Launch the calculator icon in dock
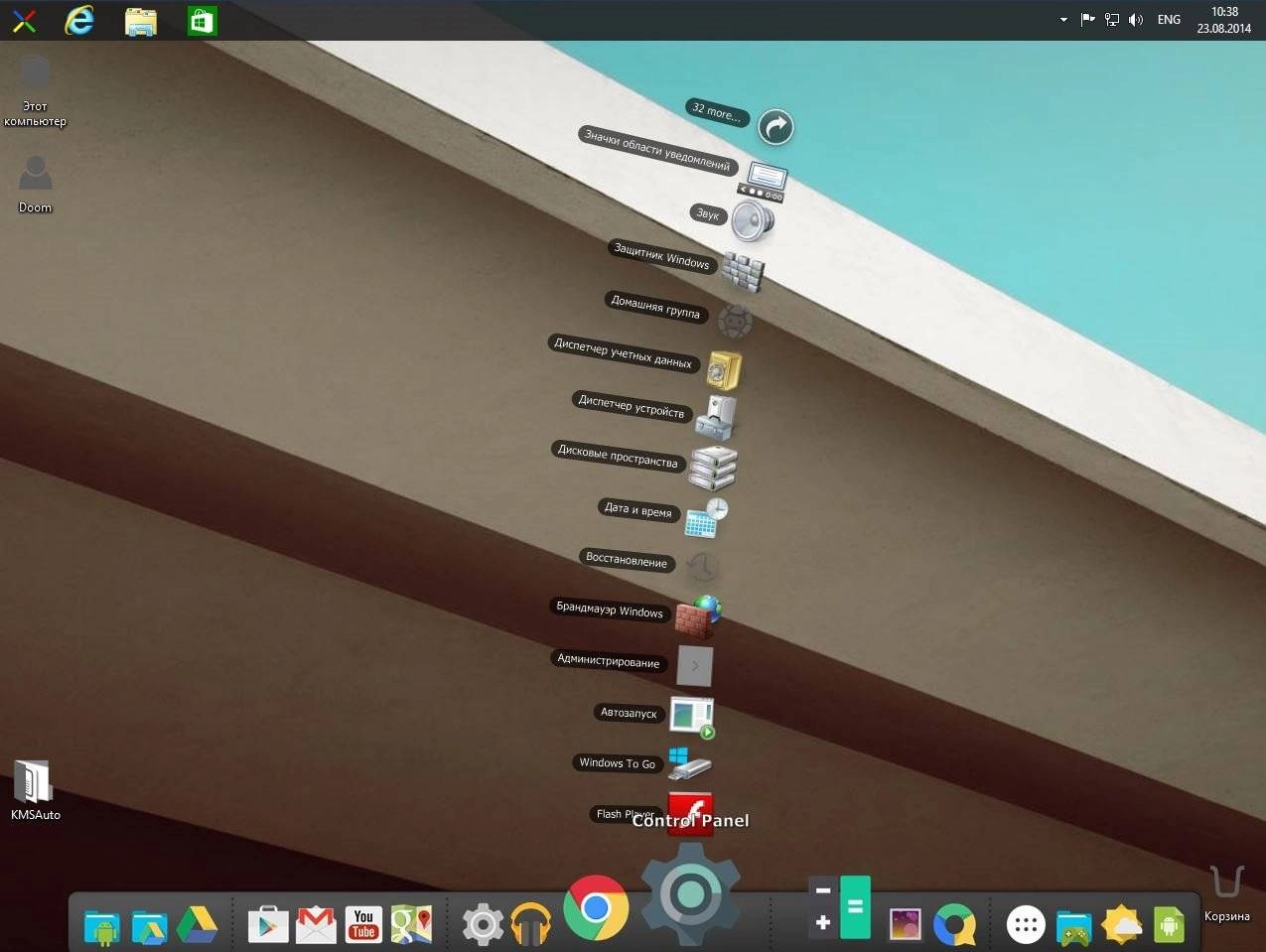Screen dimensions: 1266x952 tap(840, 907)
